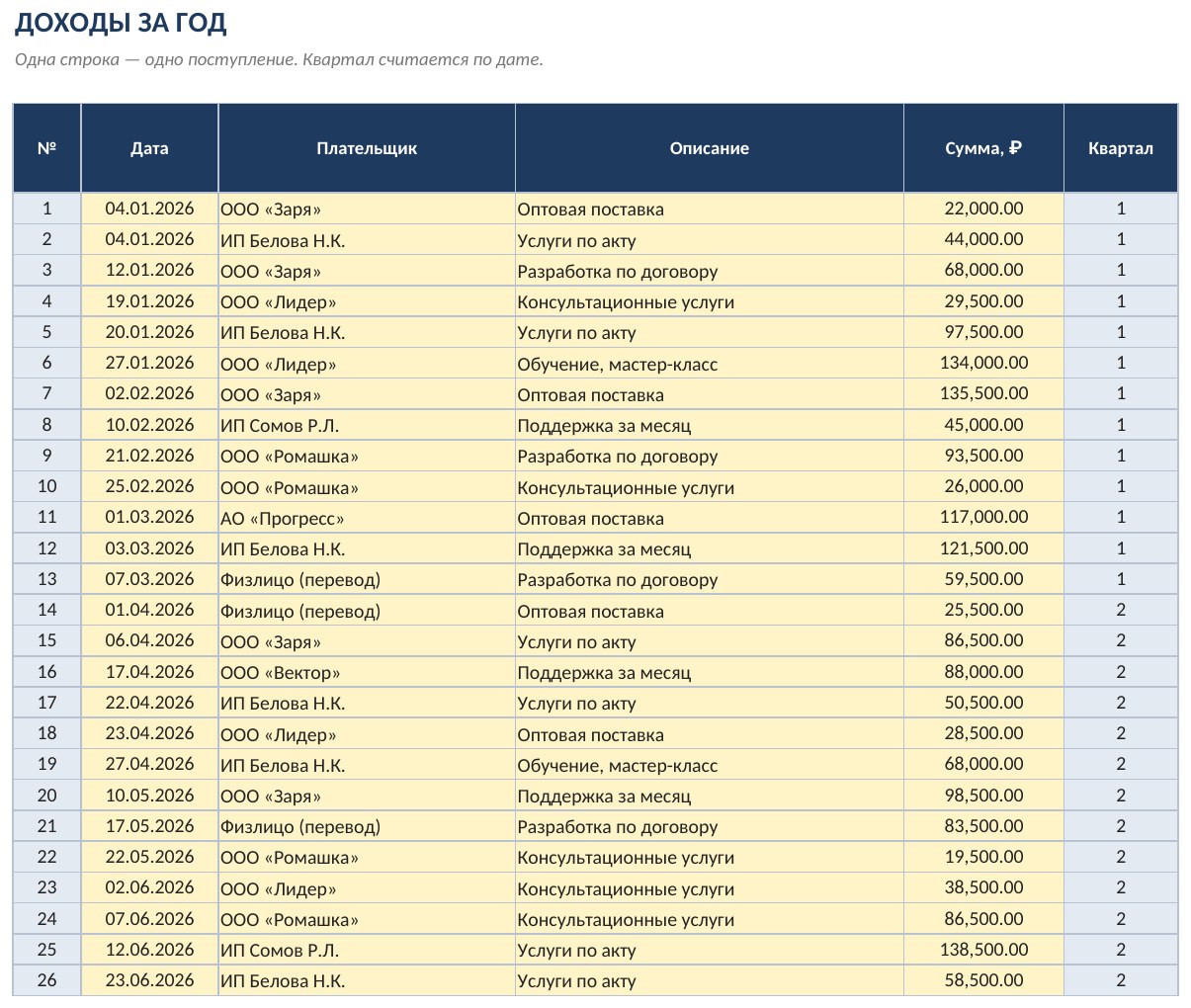The width and height of the screenshot is (1191, 1008).
Task: Select the date 17.04.2026
Action: click(149, 672)
